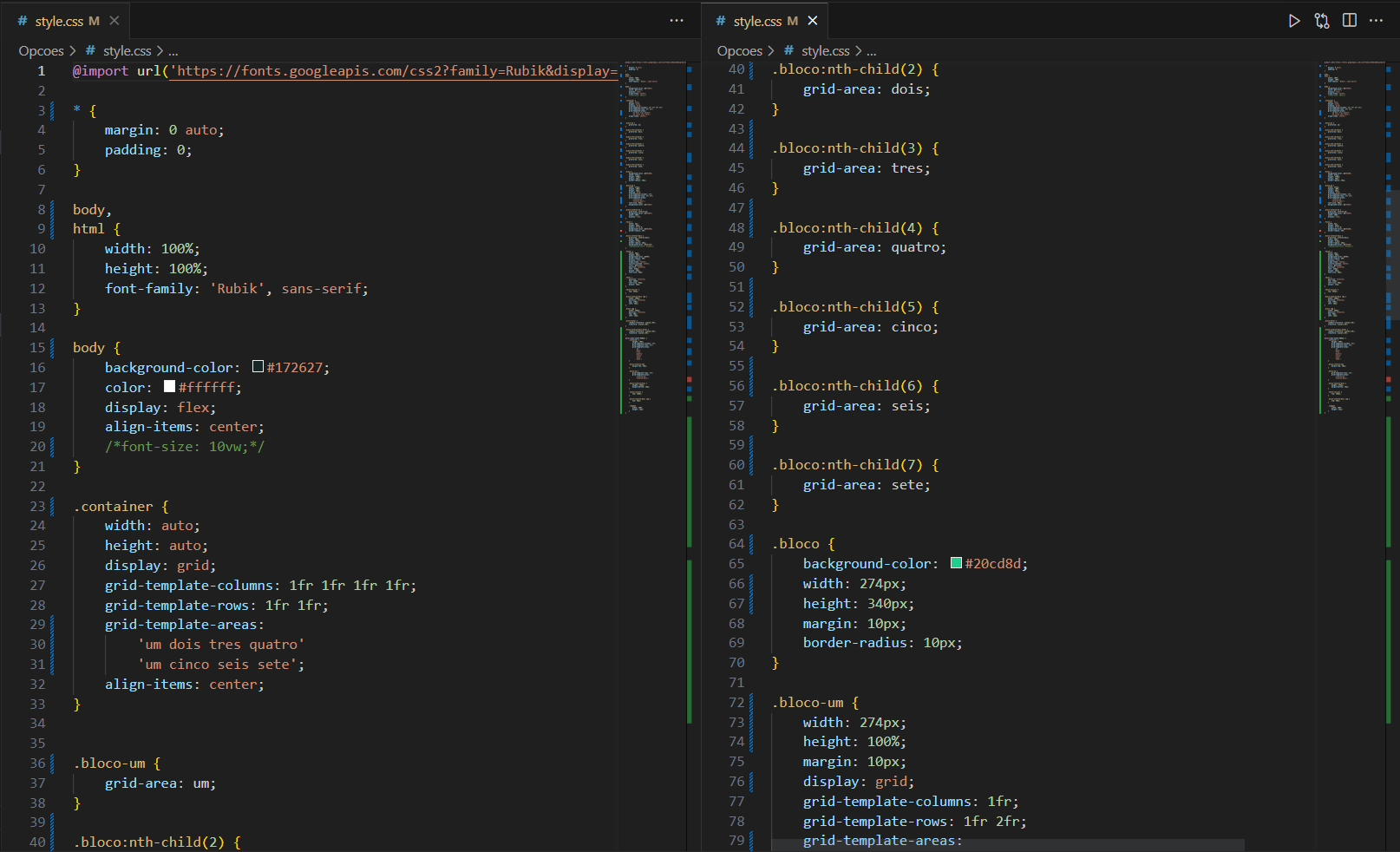This screenshot has height=852, width=1400.
Task: Close the right style.css tab
Action: click(x=813, y=21)
